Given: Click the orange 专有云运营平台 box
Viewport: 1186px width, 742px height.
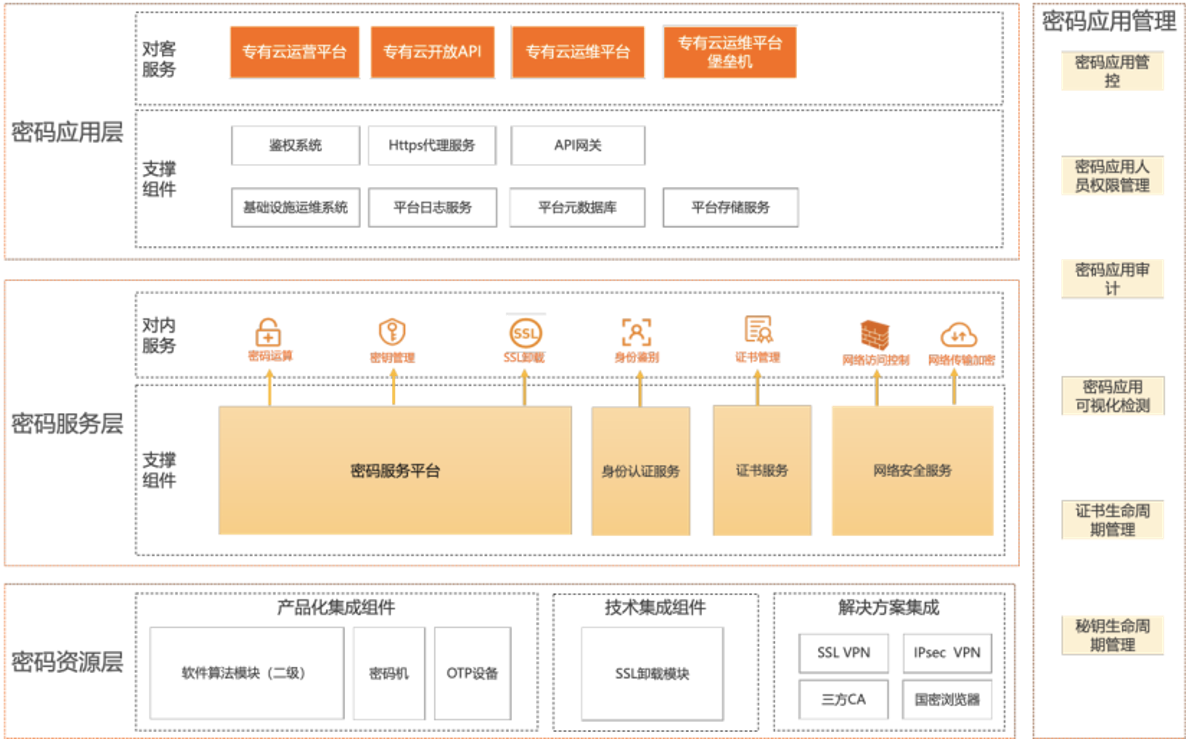Looking at the screenshot, I should coord(294,52).
